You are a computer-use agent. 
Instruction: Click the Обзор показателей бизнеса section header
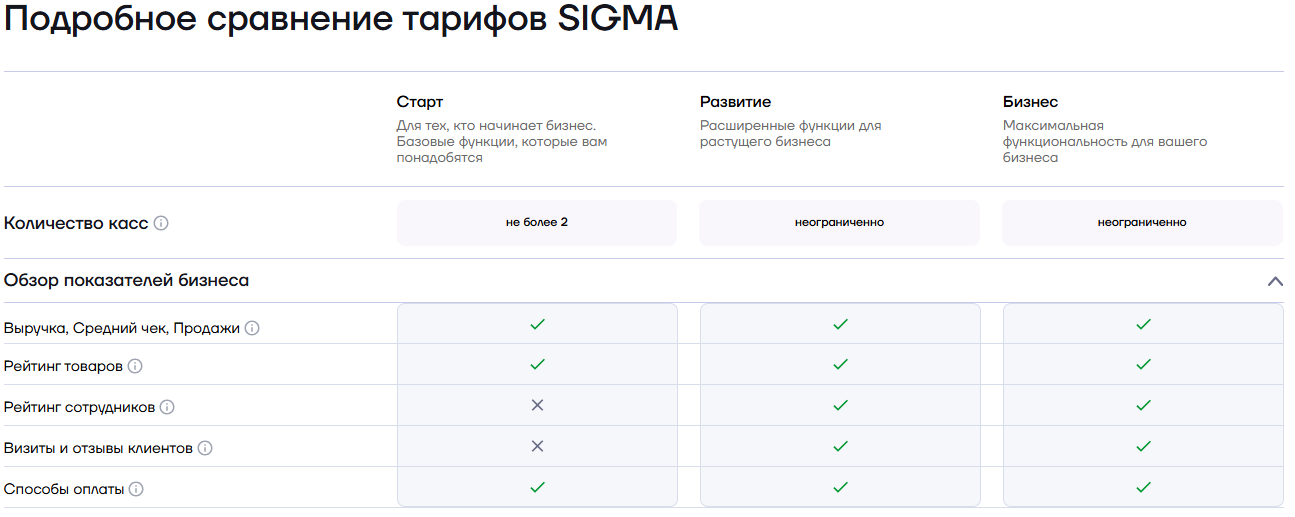click(127, 281)
